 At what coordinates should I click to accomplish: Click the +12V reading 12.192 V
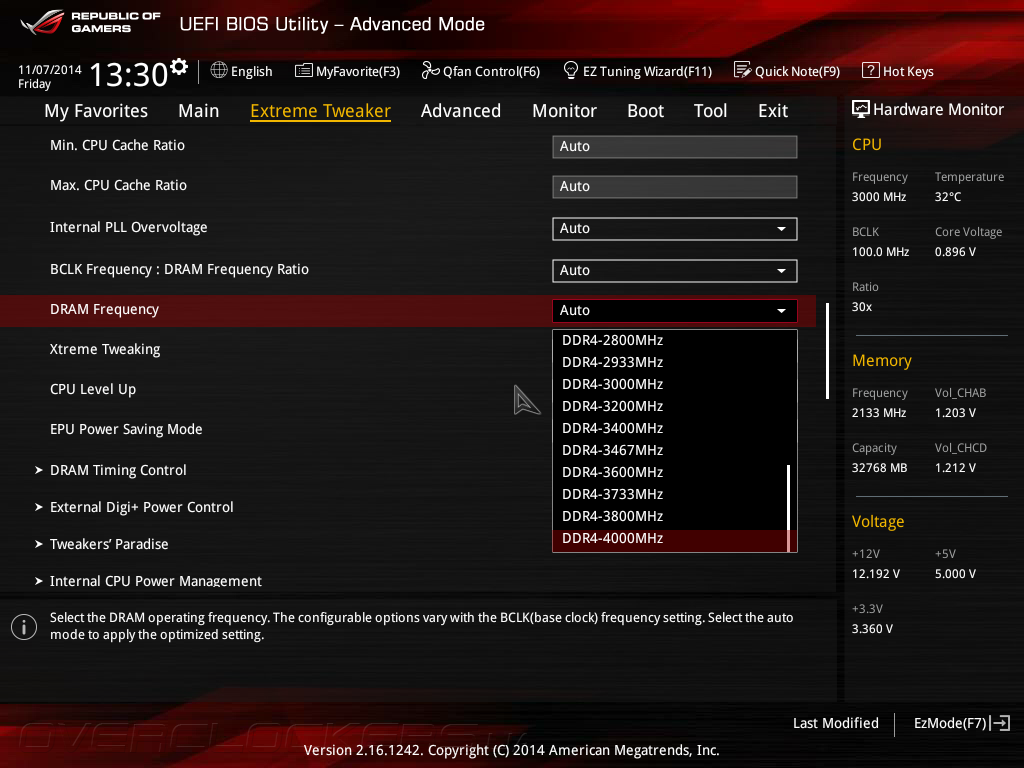[875, 573]
